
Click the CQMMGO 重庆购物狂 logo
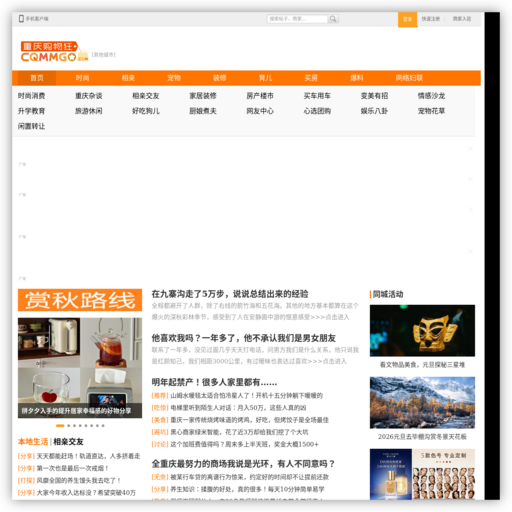pos(54,52)
